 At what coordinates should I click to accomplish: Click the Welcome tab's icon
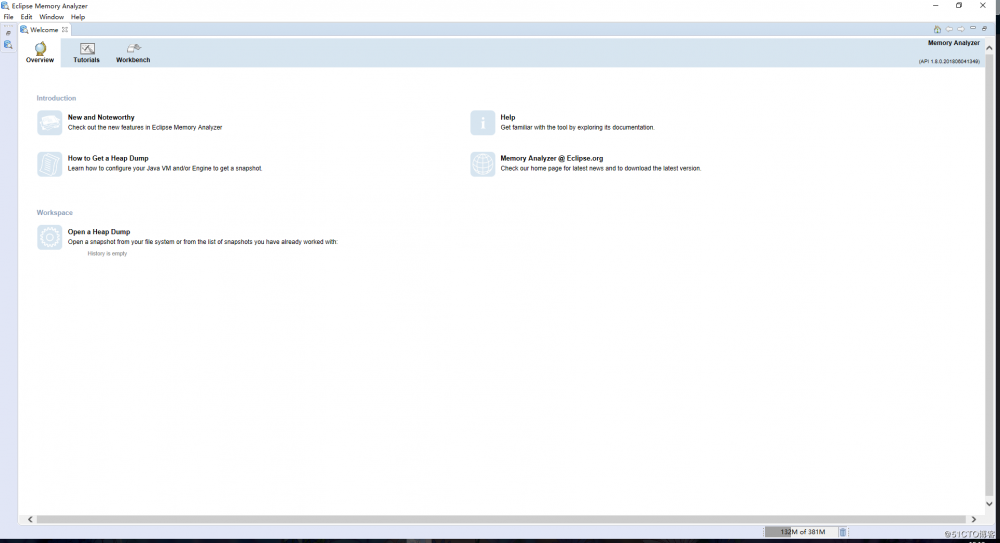tap(24, 29)
